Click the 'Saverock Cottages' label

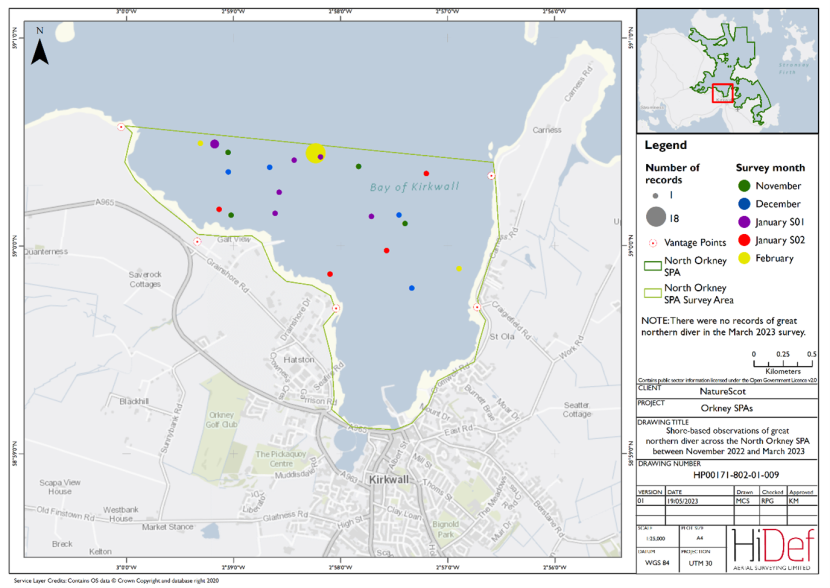145,279
